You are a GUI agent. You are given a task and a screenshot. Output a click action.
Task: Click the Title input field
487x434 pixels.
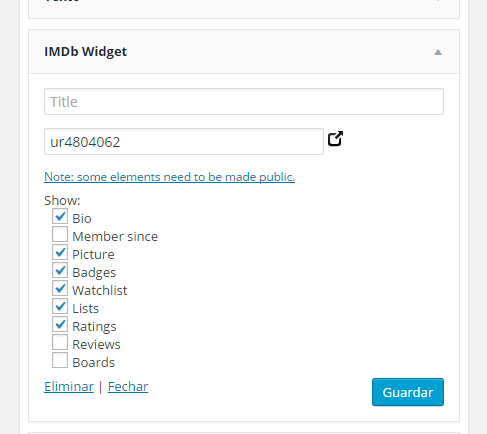click(x=244, y=102)
